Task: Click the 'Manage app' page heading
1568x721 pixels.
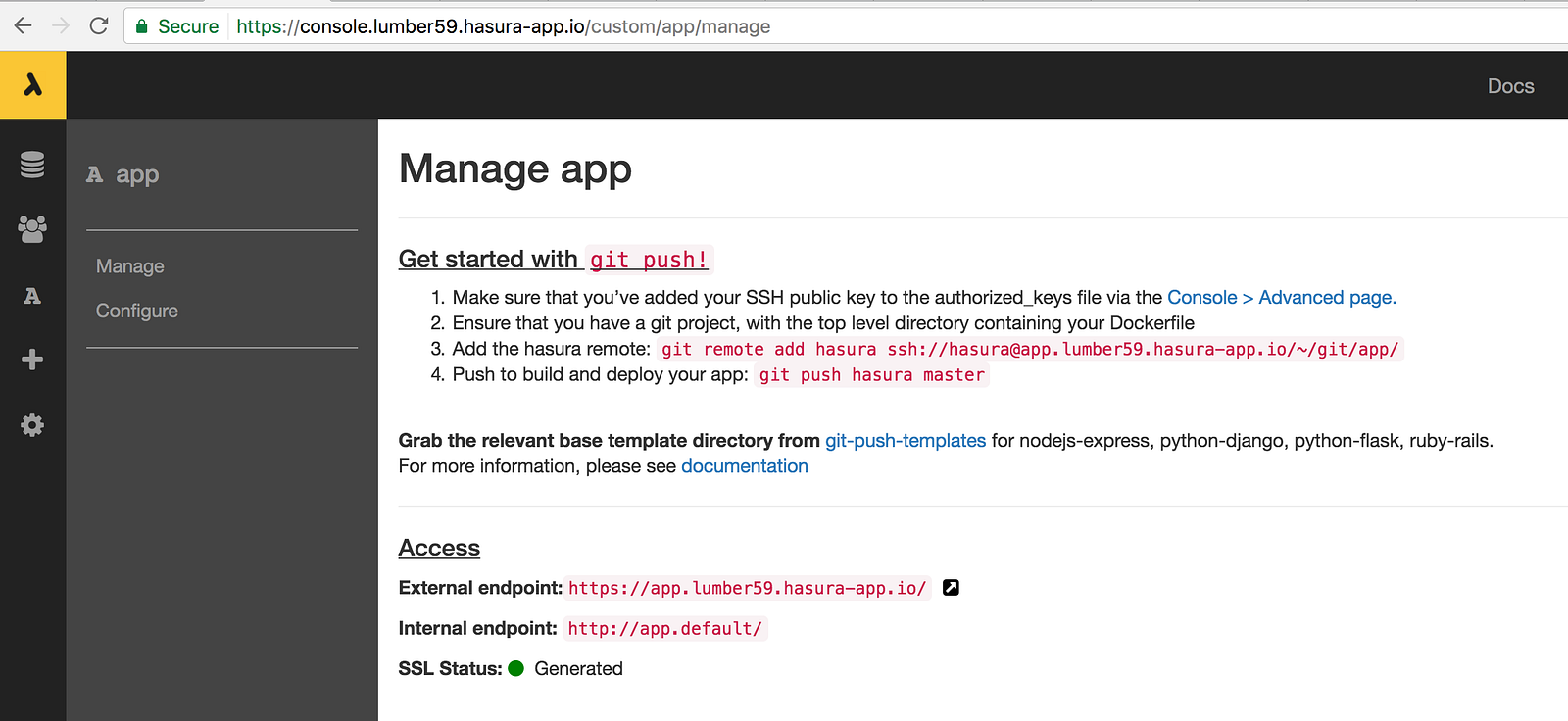Action: click(515, 168)
